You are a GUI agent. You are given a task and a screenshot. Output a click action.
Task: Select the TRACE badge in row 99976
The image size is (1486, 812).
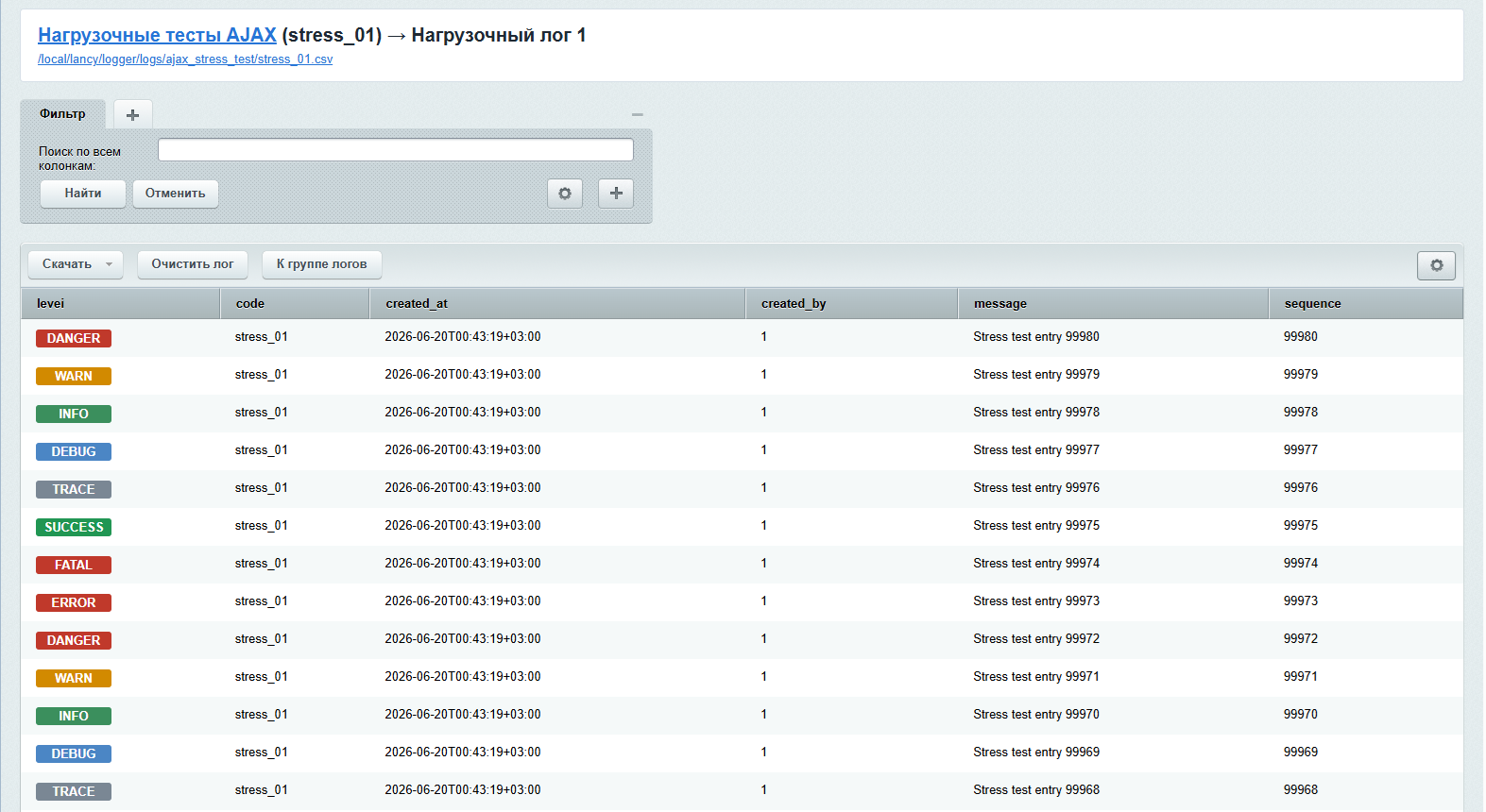74,489
